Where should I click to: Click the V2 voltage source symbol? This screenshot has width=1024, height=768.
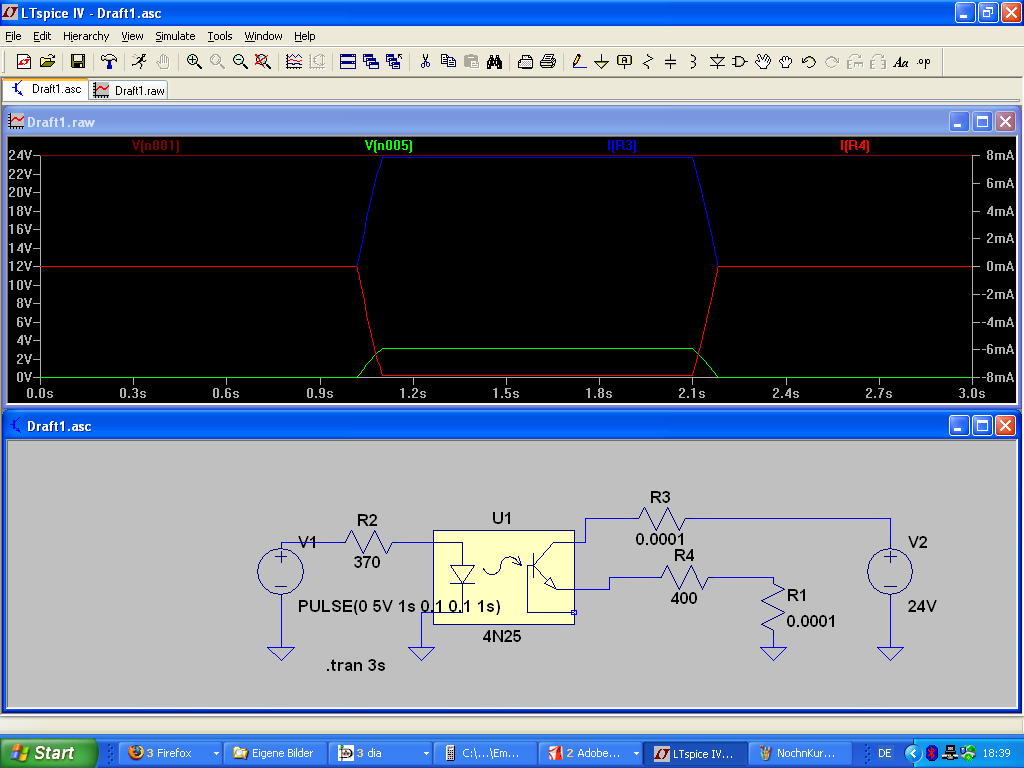(x=890, y=571)
